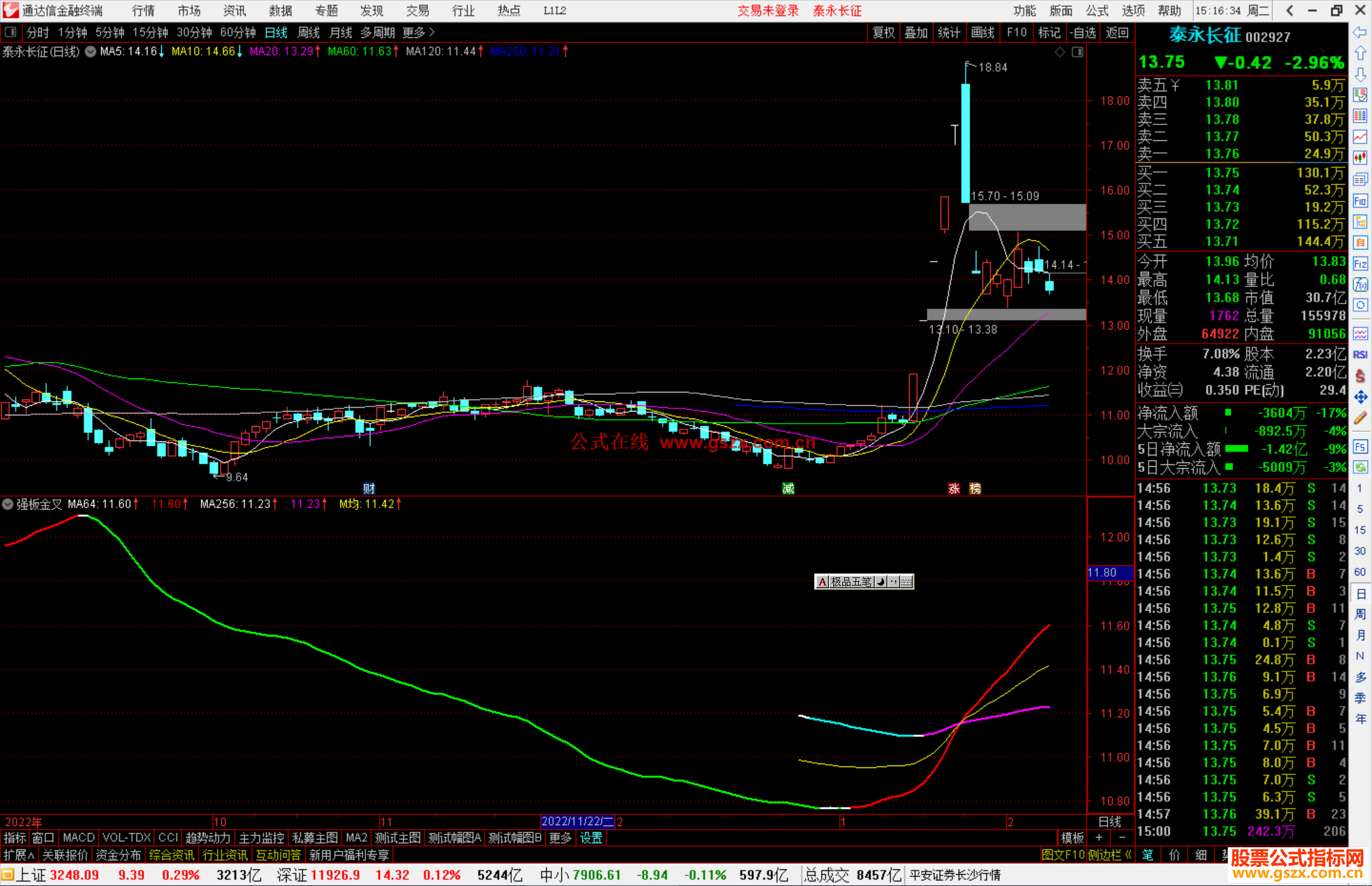Open the 资讯 menu
The height and width of the screenshot is (886, 1372).
[234, 11]
